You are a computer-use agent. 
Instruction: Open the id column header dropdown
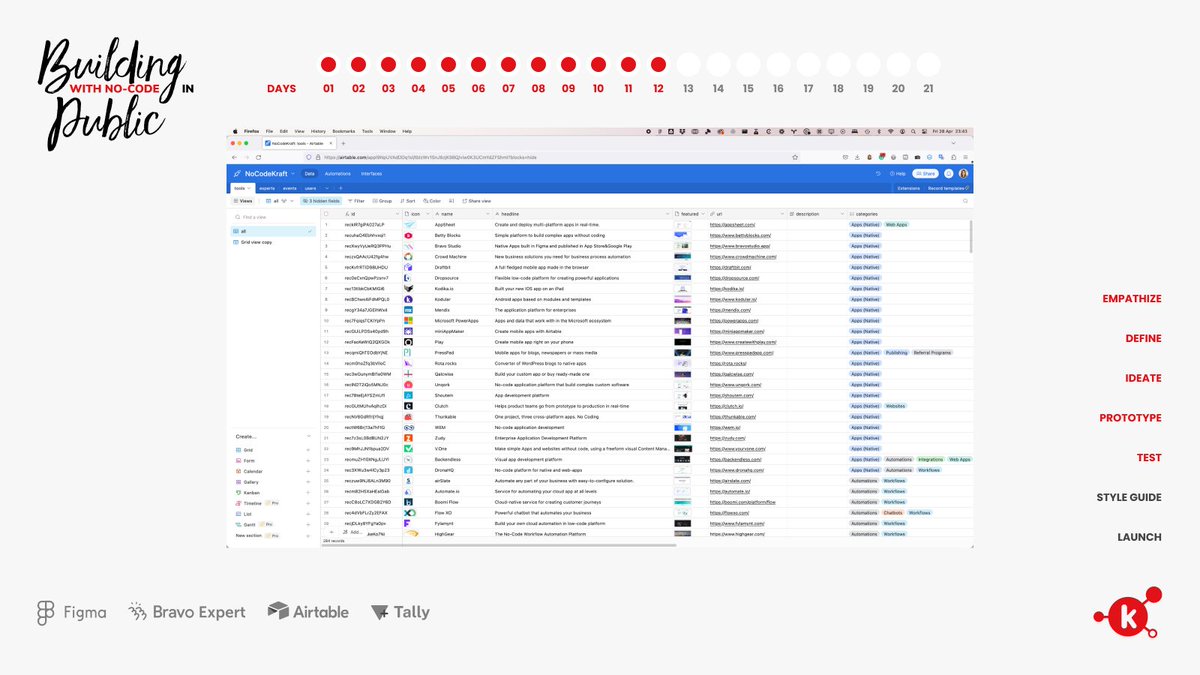point(396,214)
